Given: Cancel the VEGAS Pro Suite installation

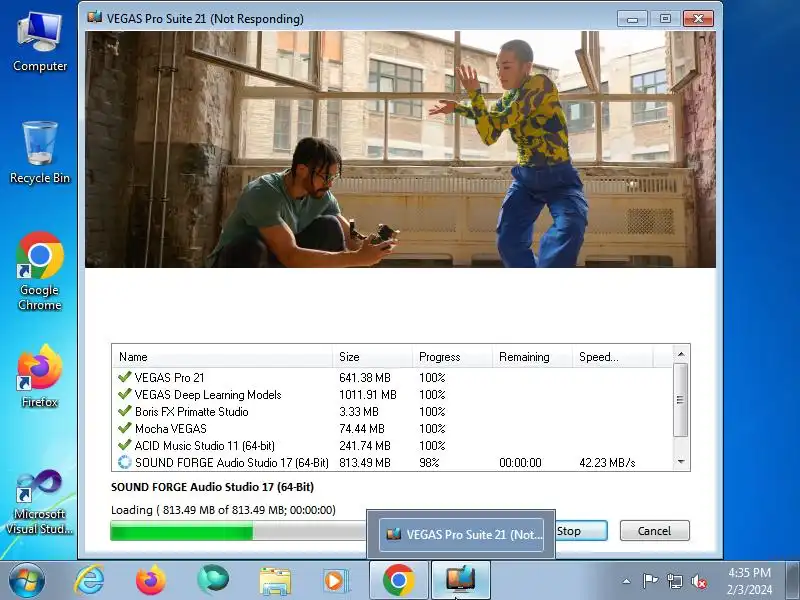Looking at the screenshot, I should [x=655, y=531].
